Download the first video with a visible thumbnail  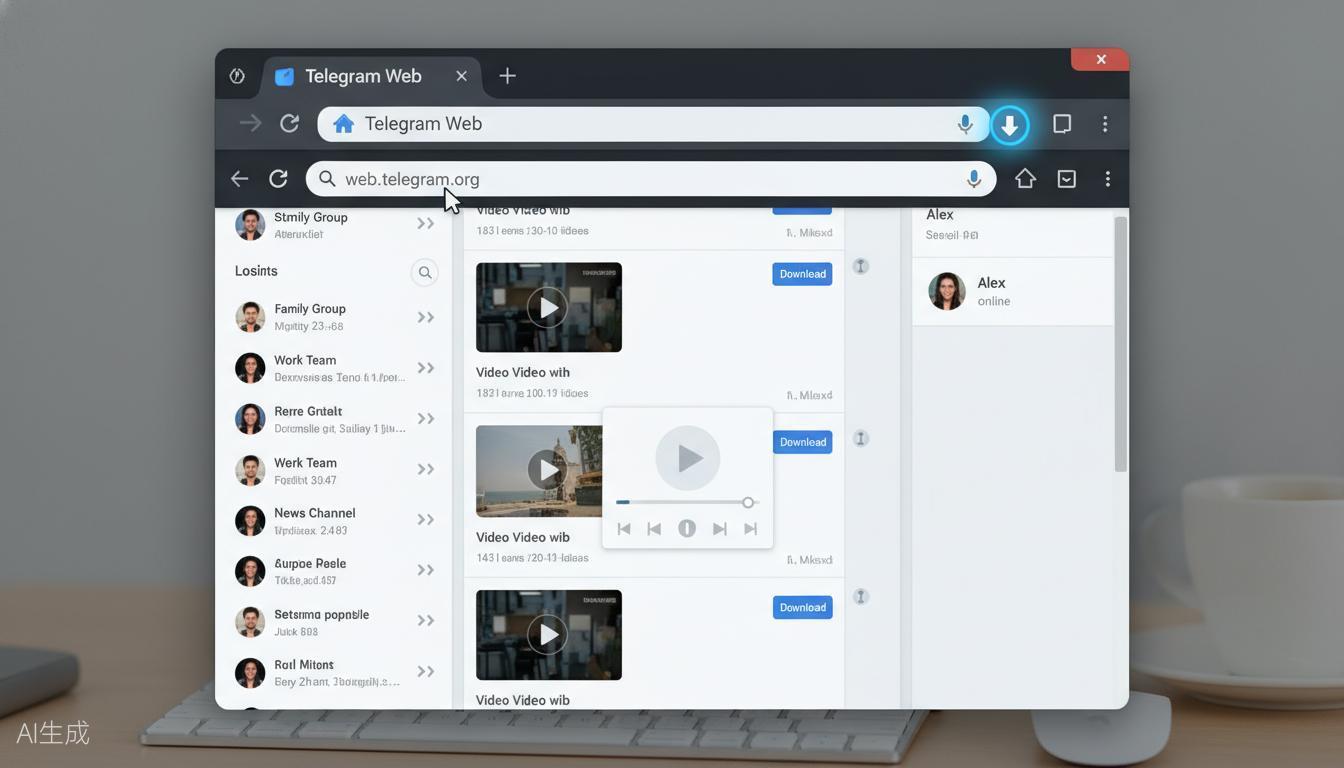tap(802, 274)
